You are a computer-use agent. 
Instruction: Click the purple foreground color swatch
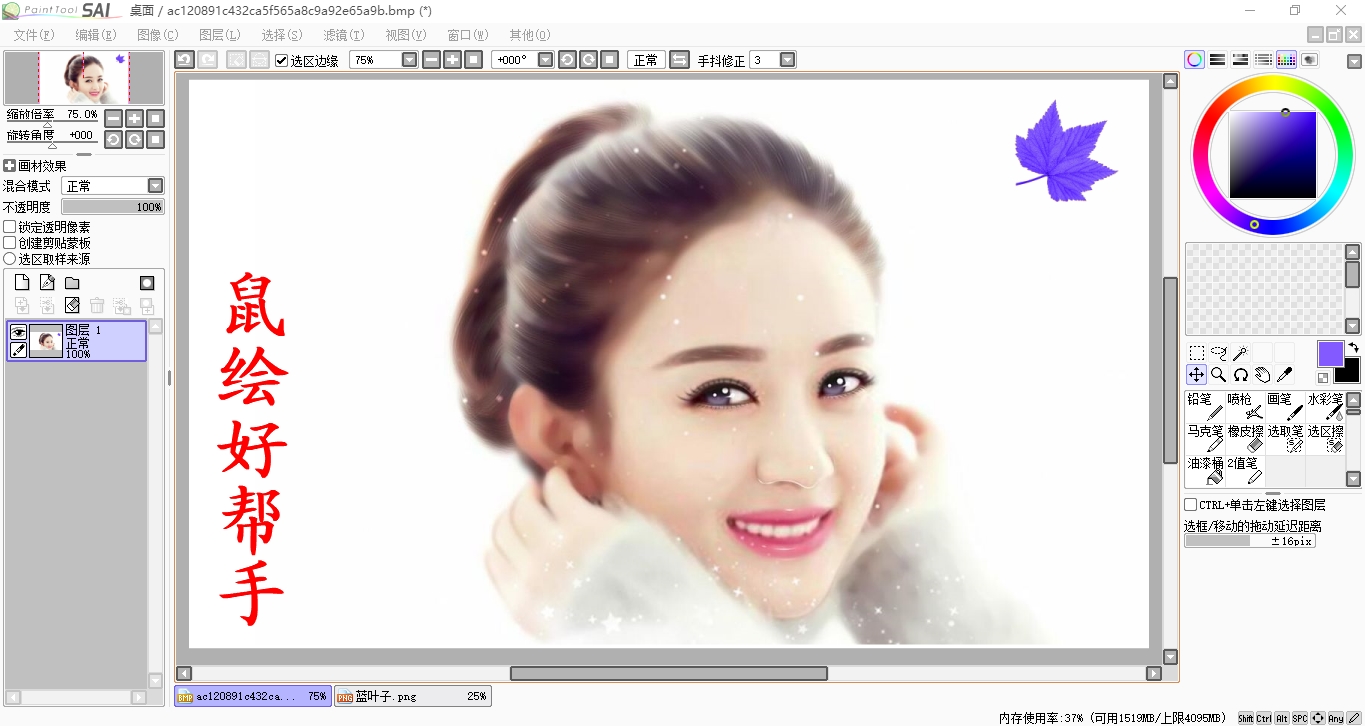click(x=1330, y=354)
